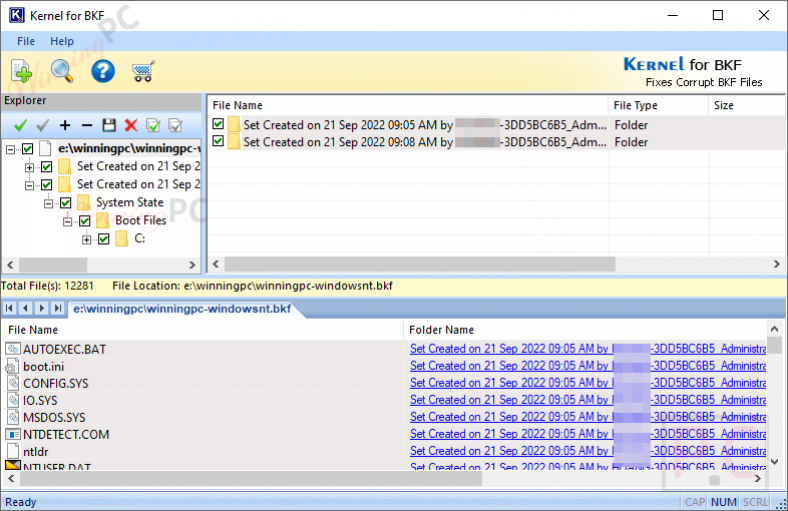Select the CONFIG.SYS file name
Screen dimensions: 788x511
55,383
